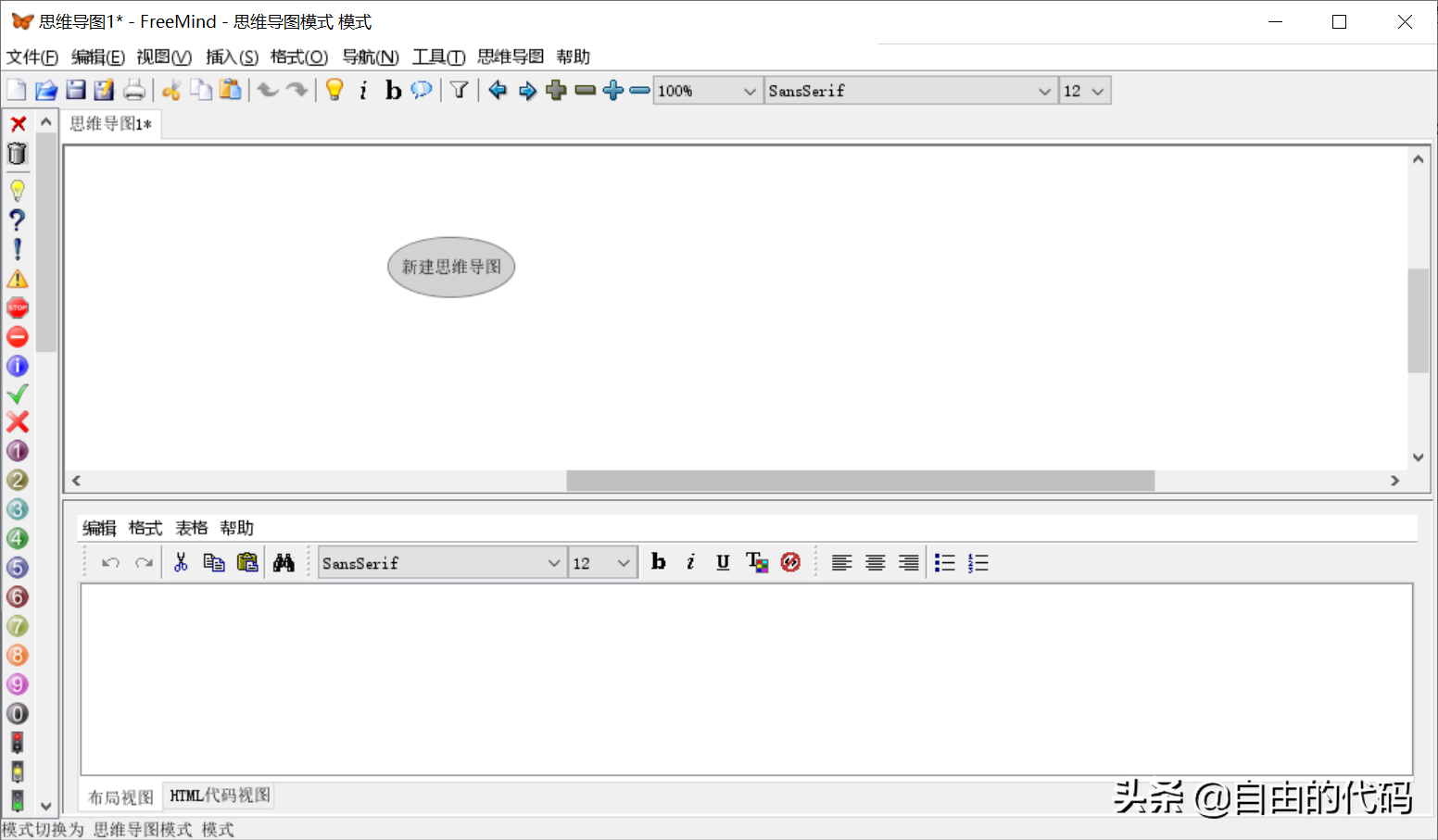Viewport: 1438px width, 840px height.
Task: Redo the action in main toolbar
Action: [297, 90]
